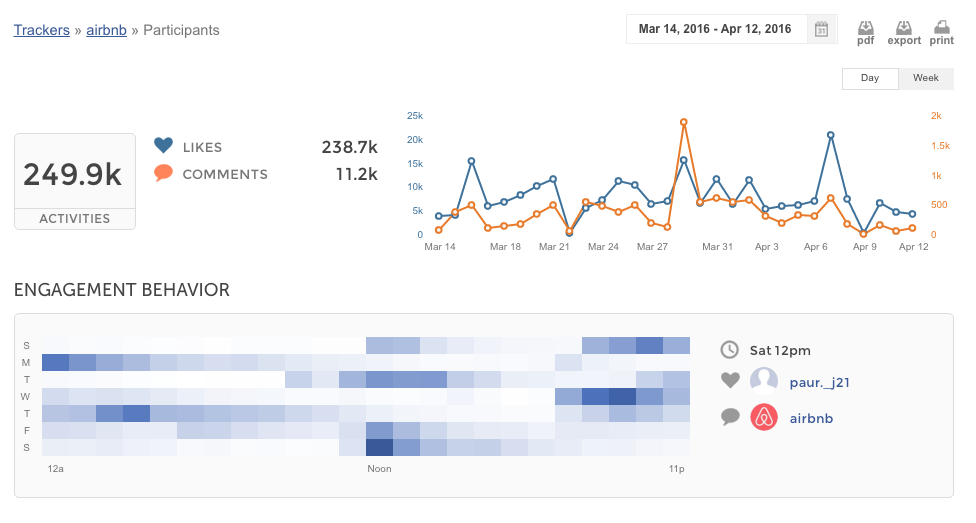
Task: Click the orange Comments bubble icon
Action: (164, 173)
